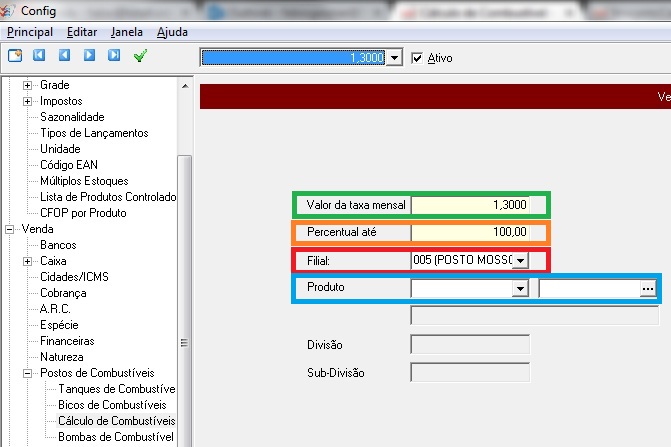The height and width of the screenshot is (447, 671).
Task: Expand the Grade tree node
Action: [27, 85]
